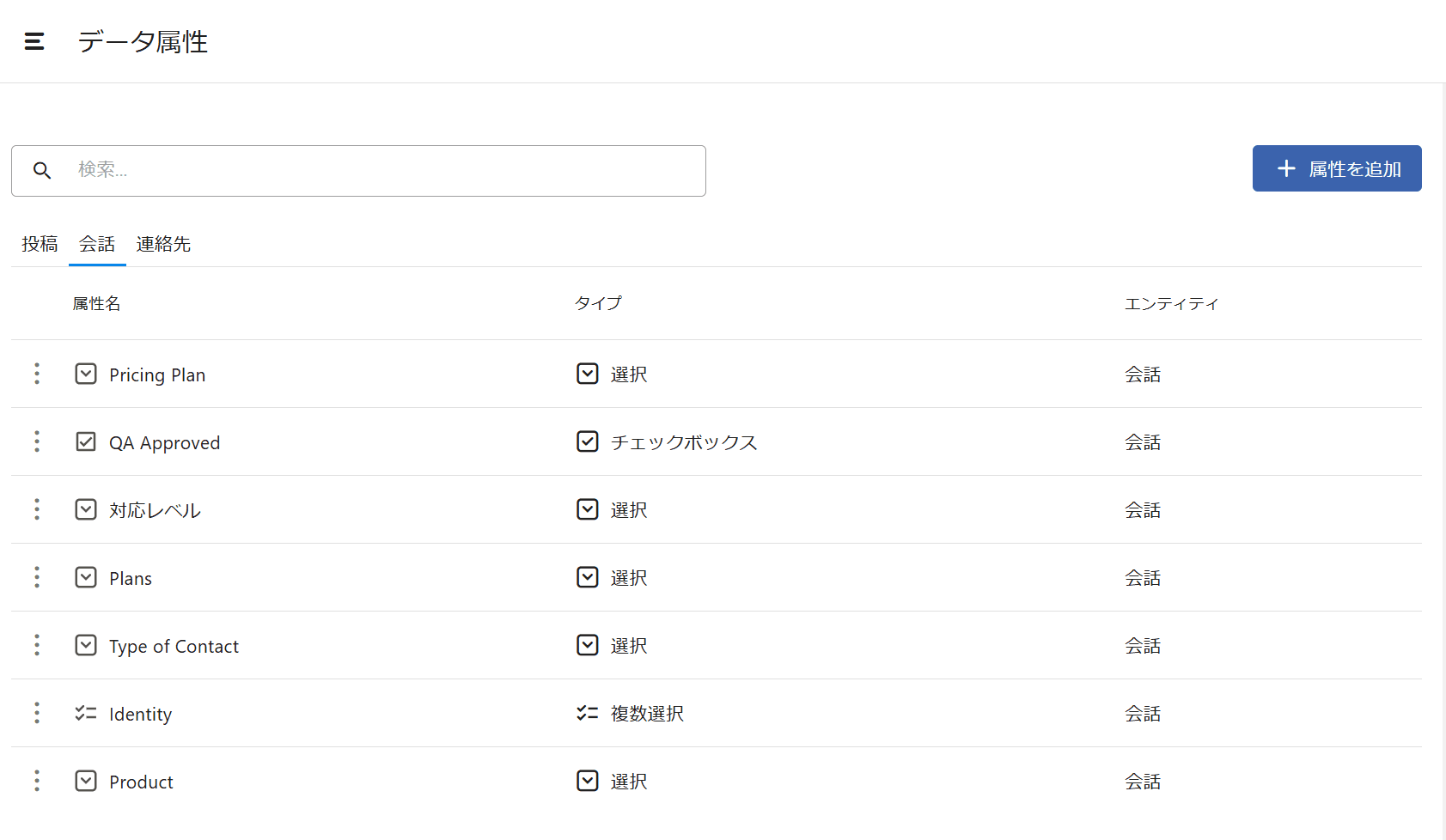Open three-dot menu for Plans row
Viewport: 1446px width, 840px height.
[x=37, y=577]
